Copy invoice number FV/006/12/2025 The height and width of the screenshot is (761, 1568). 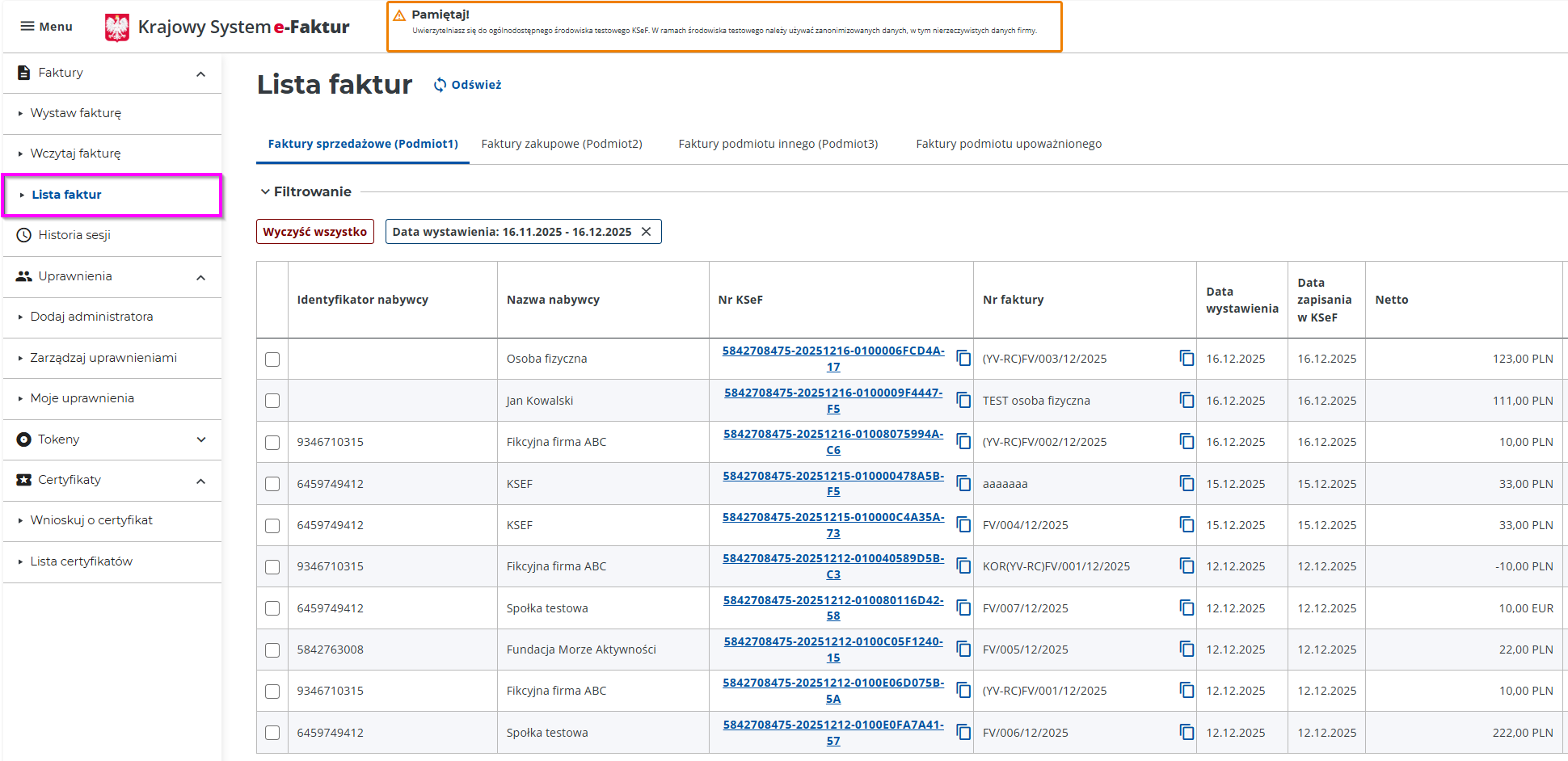pyautogui.click(x=1187, y=732)
